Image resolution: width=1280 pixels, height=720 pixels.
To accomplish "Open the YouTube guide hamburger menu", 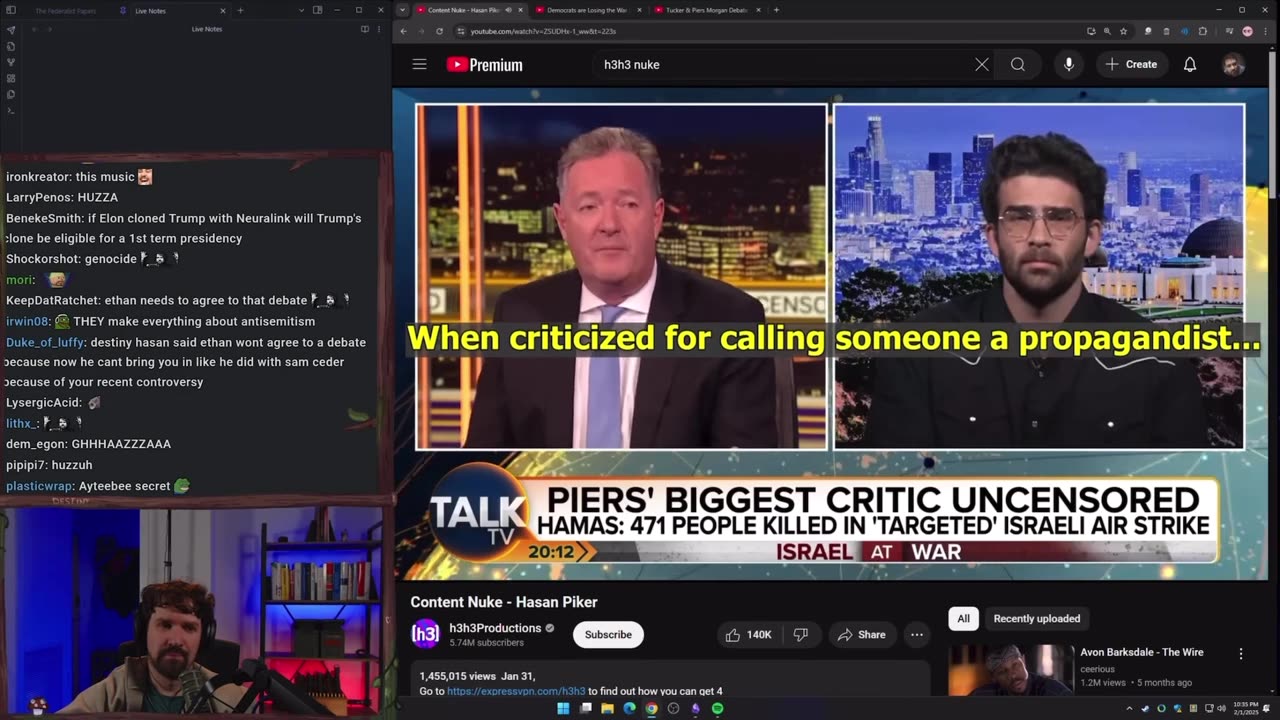I will coord(419,64).
